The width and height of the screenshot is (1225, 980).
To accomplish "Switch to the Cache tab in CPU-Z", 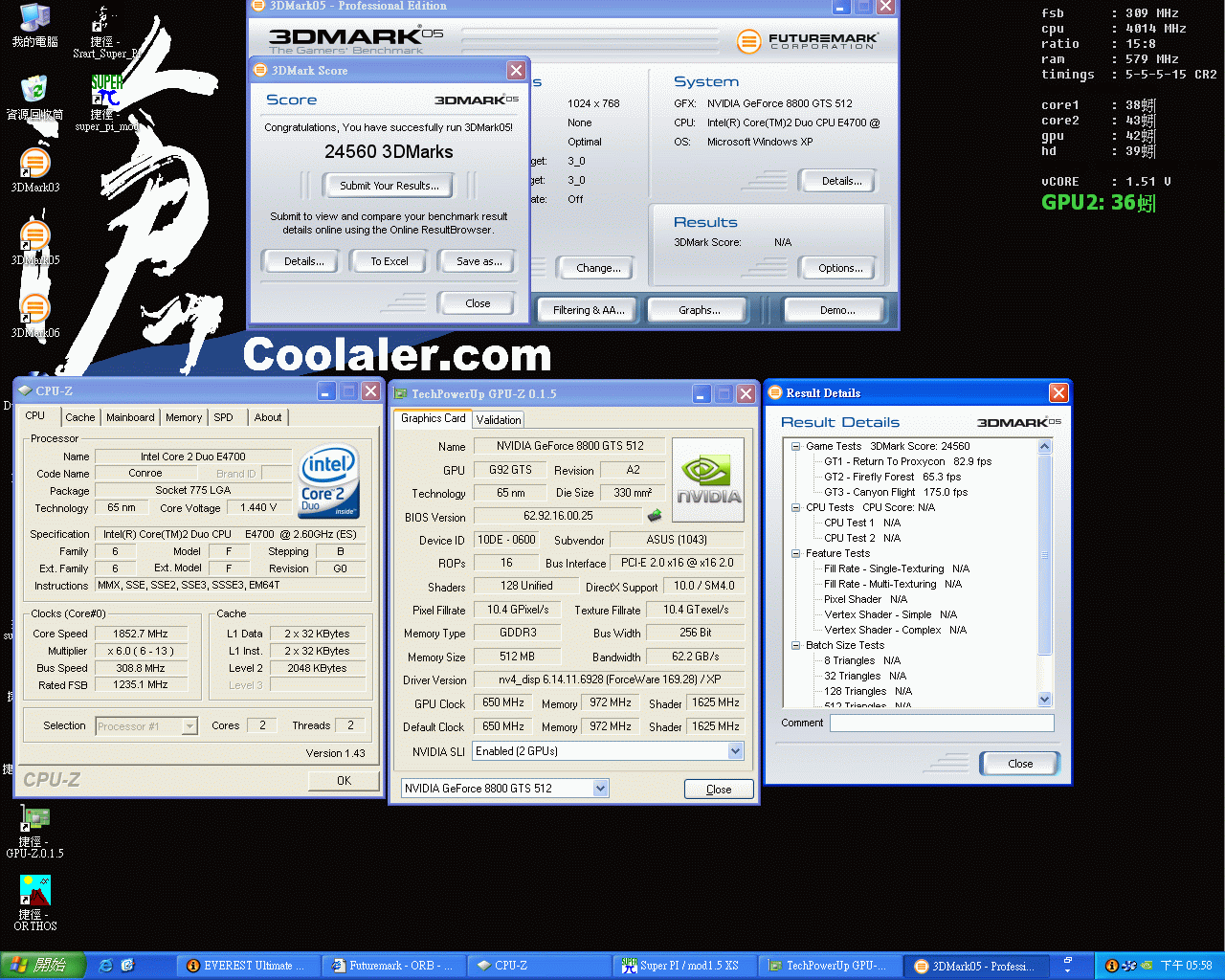I will pos(80,417).
